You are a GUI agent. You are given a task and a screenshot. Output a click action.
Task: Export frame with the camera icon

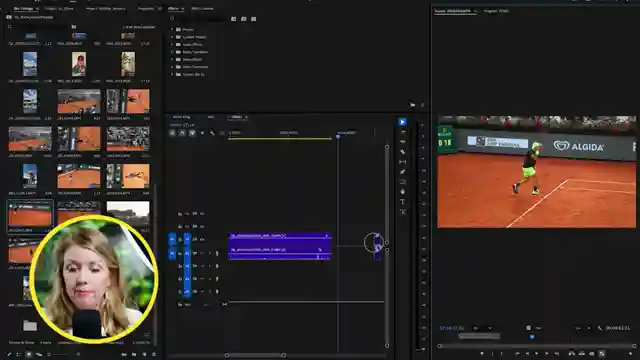(x=592, y=353)
